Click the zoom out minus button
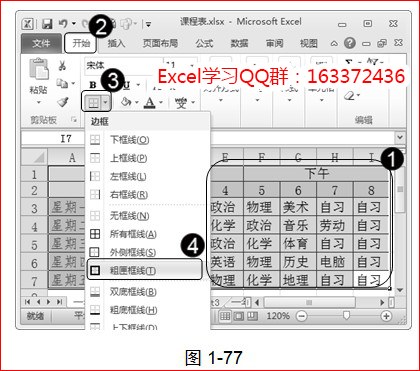Screen dimensions: 420x371 (302, 316)
